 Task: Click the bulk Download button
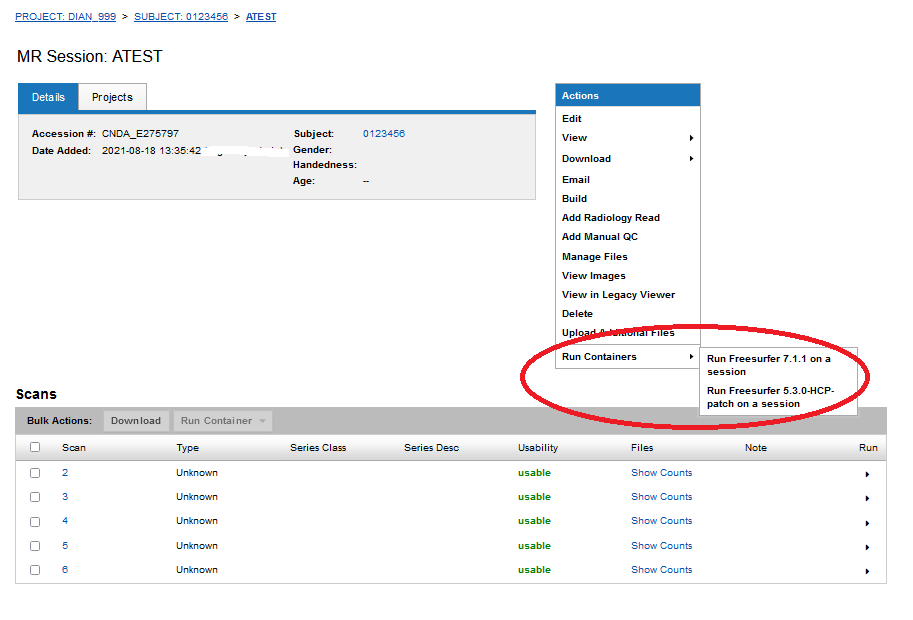136,421
